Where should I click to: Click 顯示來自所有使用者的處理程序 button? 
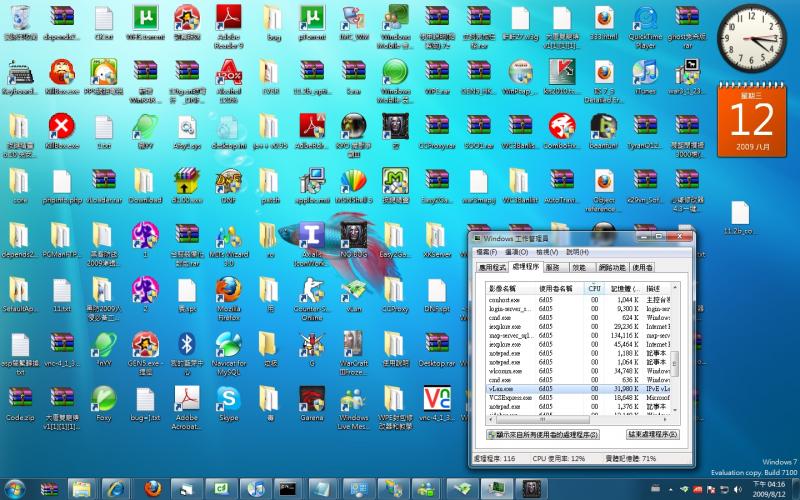542,435
